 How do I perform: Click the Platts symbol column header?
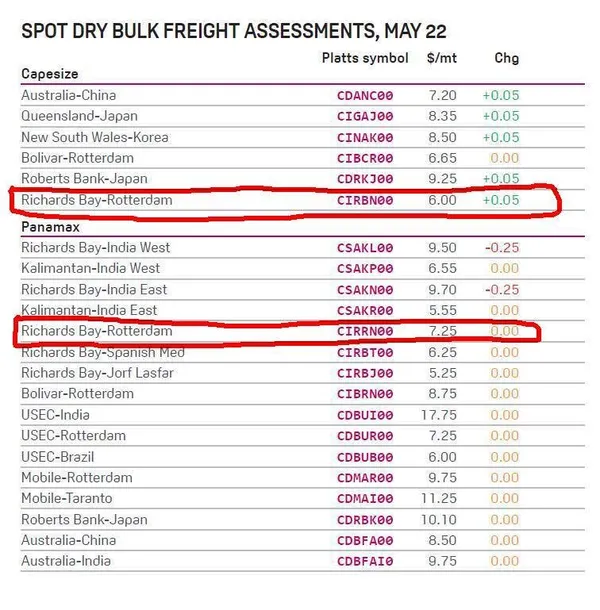pyautogui.click(x=365, y=58)
